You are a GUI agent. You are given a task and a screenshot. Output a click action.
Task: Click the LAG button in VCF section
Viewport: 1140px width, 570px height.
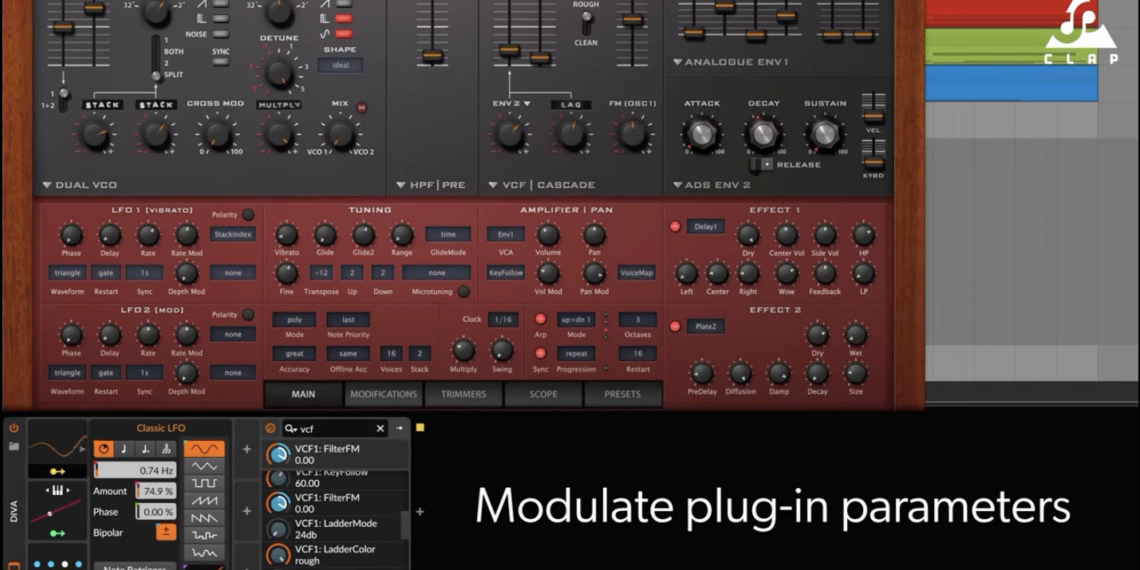coord(571,105)
